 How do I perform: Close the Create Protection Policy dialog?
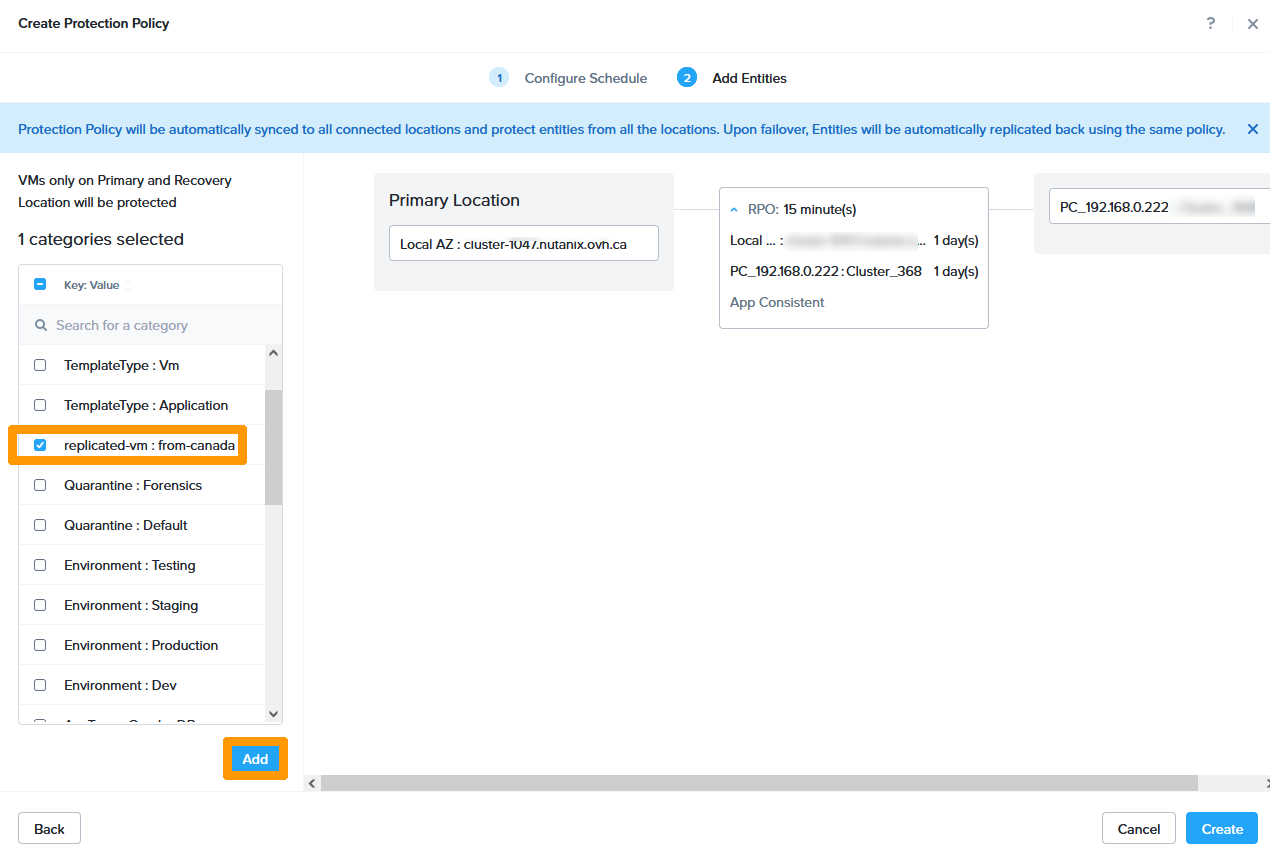click(1252, 24)
